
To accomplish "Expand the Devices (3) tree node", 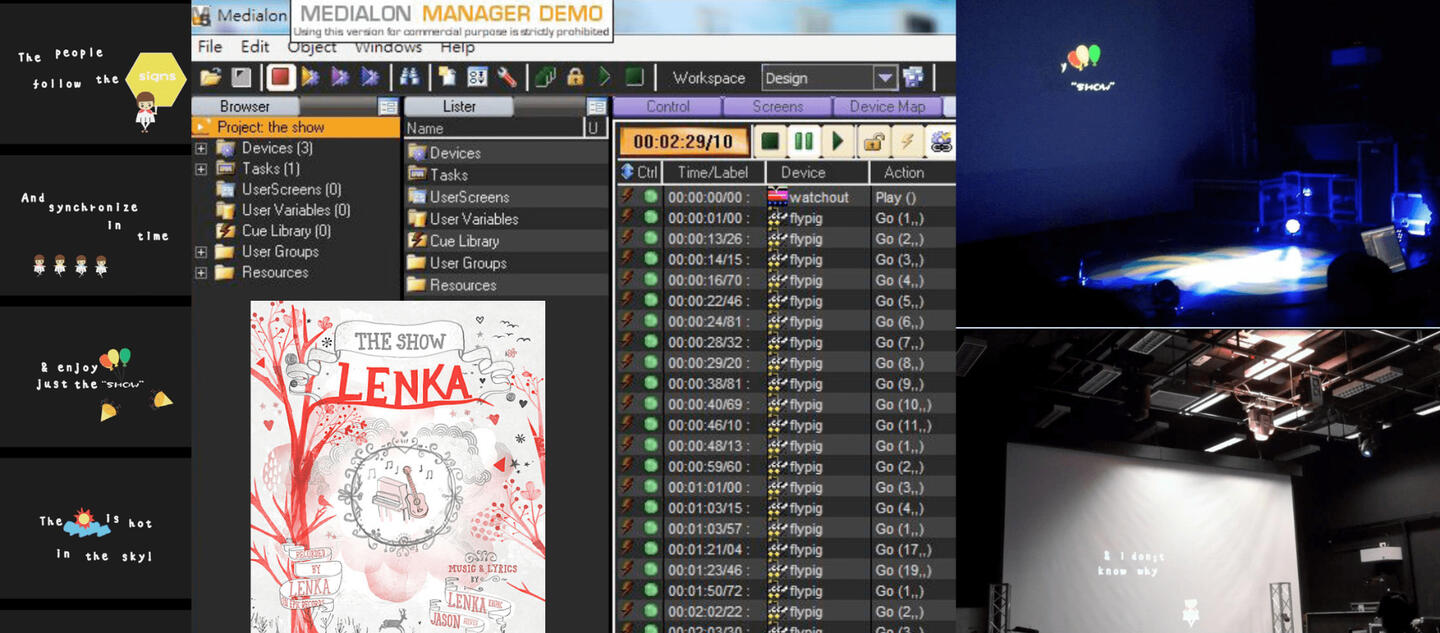I will pyautogui.click(x=201, y=148).
